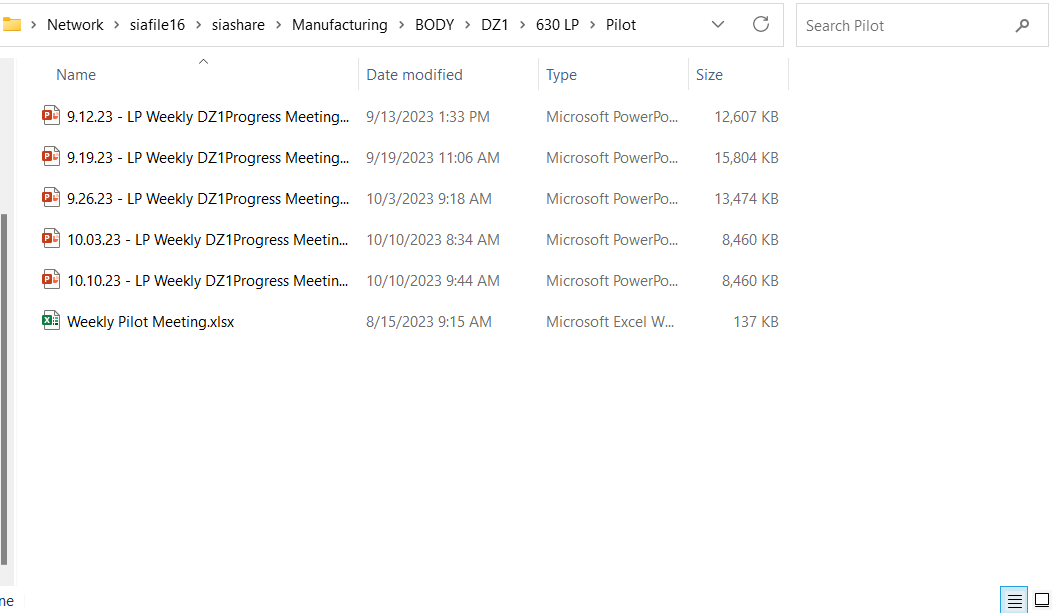Expand chevron after Manufacturing in path
This screenshot has height=613, width=1055.
401,25
